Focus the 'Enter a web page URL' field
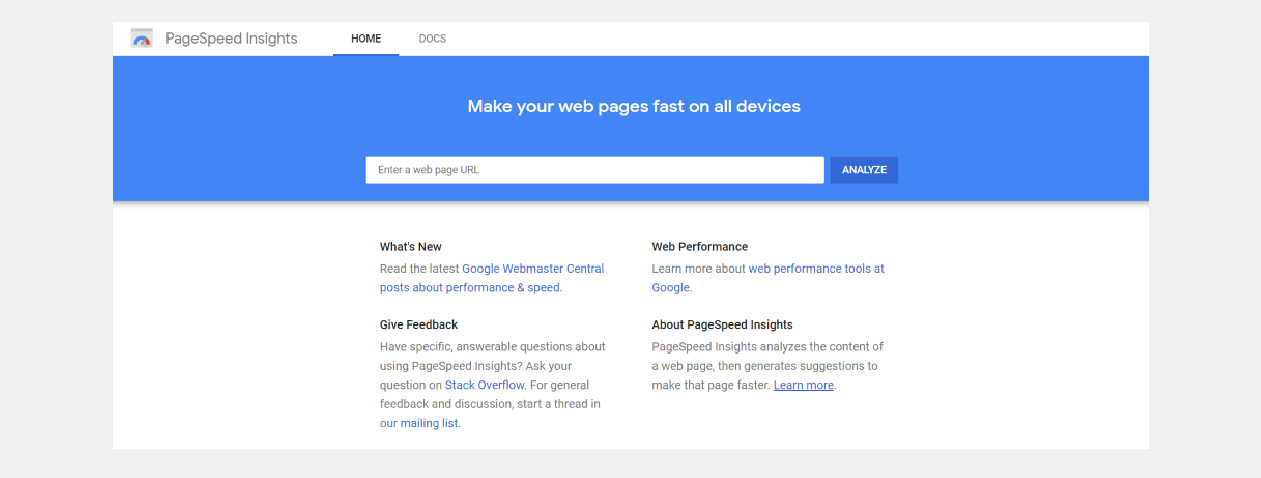This screenshot has height=478, width=1261. coord(594,170)
